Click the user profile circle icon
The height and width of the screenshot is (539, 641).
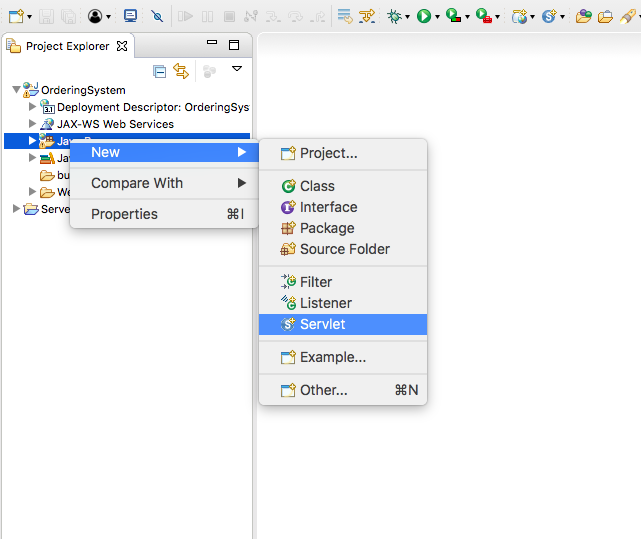click(x=95, y=16)
